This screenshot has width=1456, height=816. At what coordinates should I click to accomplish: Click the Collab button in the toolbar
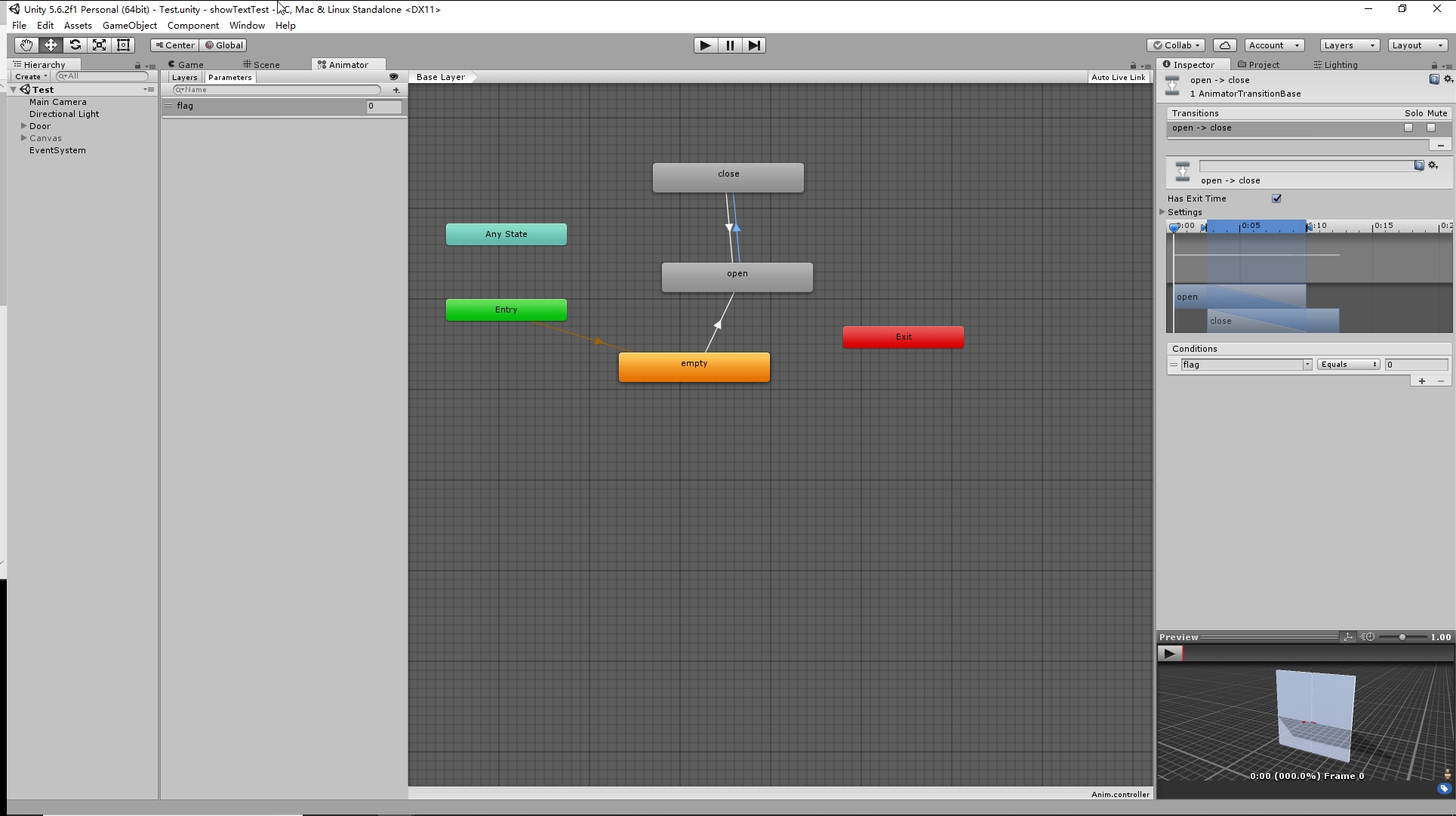(1175, 45)
